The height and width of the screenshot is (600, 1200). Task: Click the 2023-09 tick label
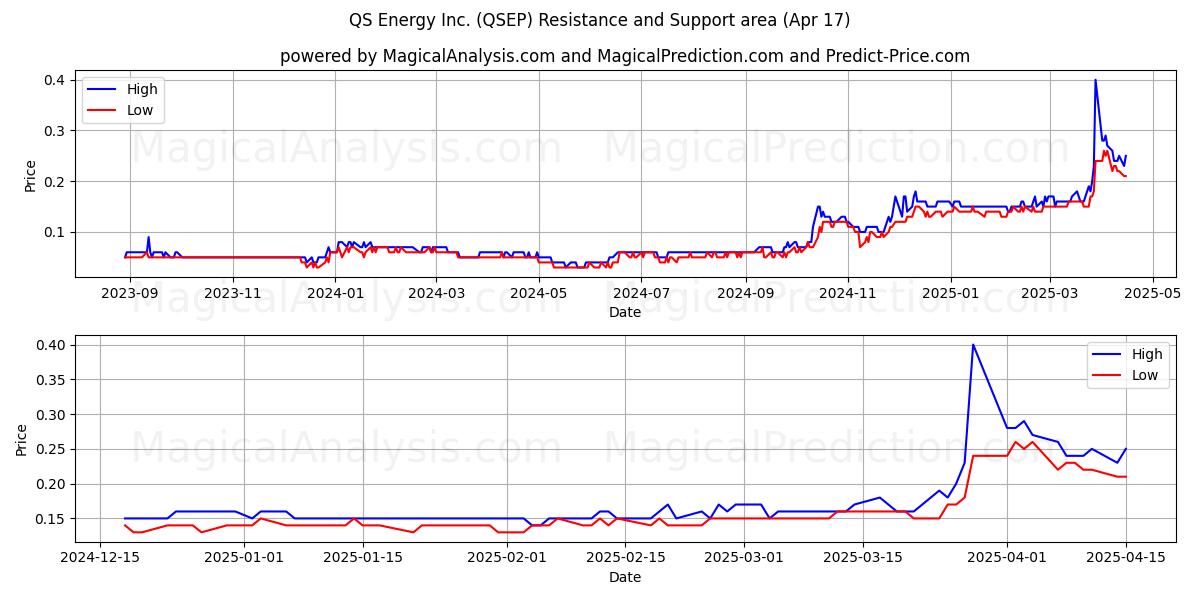tap(130, 293)
